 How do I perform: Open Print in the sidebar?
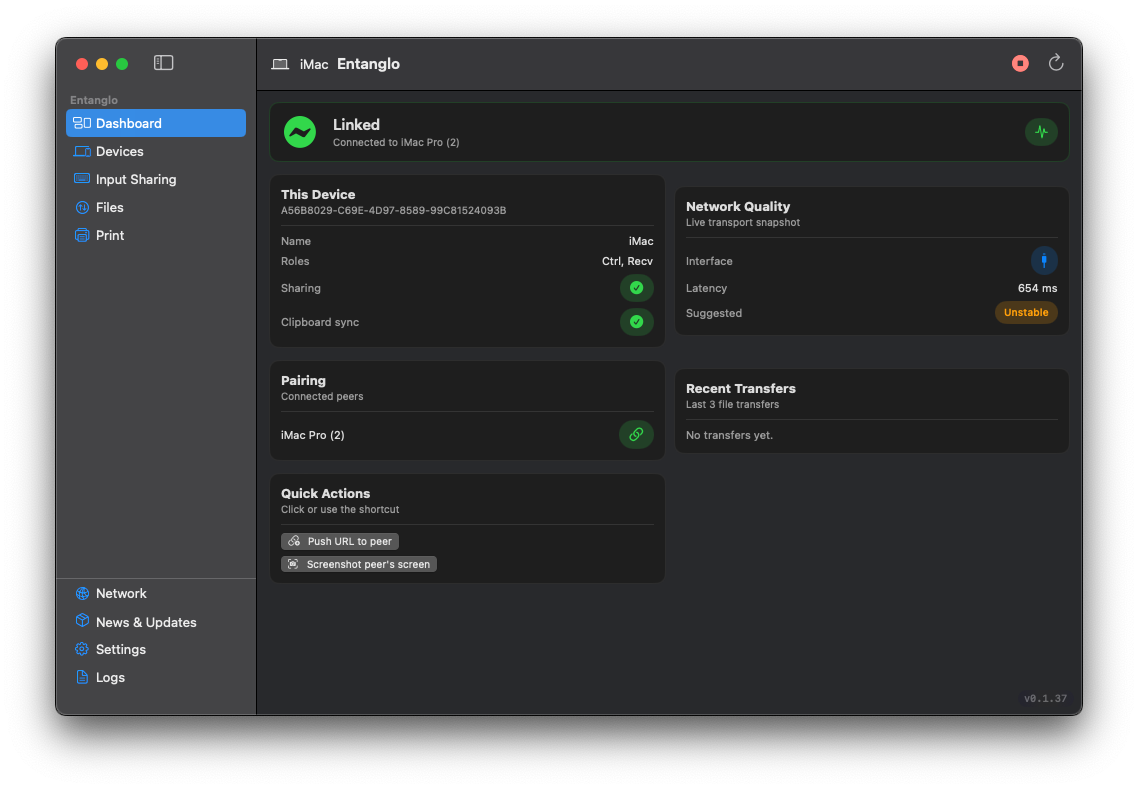point(156,235)
